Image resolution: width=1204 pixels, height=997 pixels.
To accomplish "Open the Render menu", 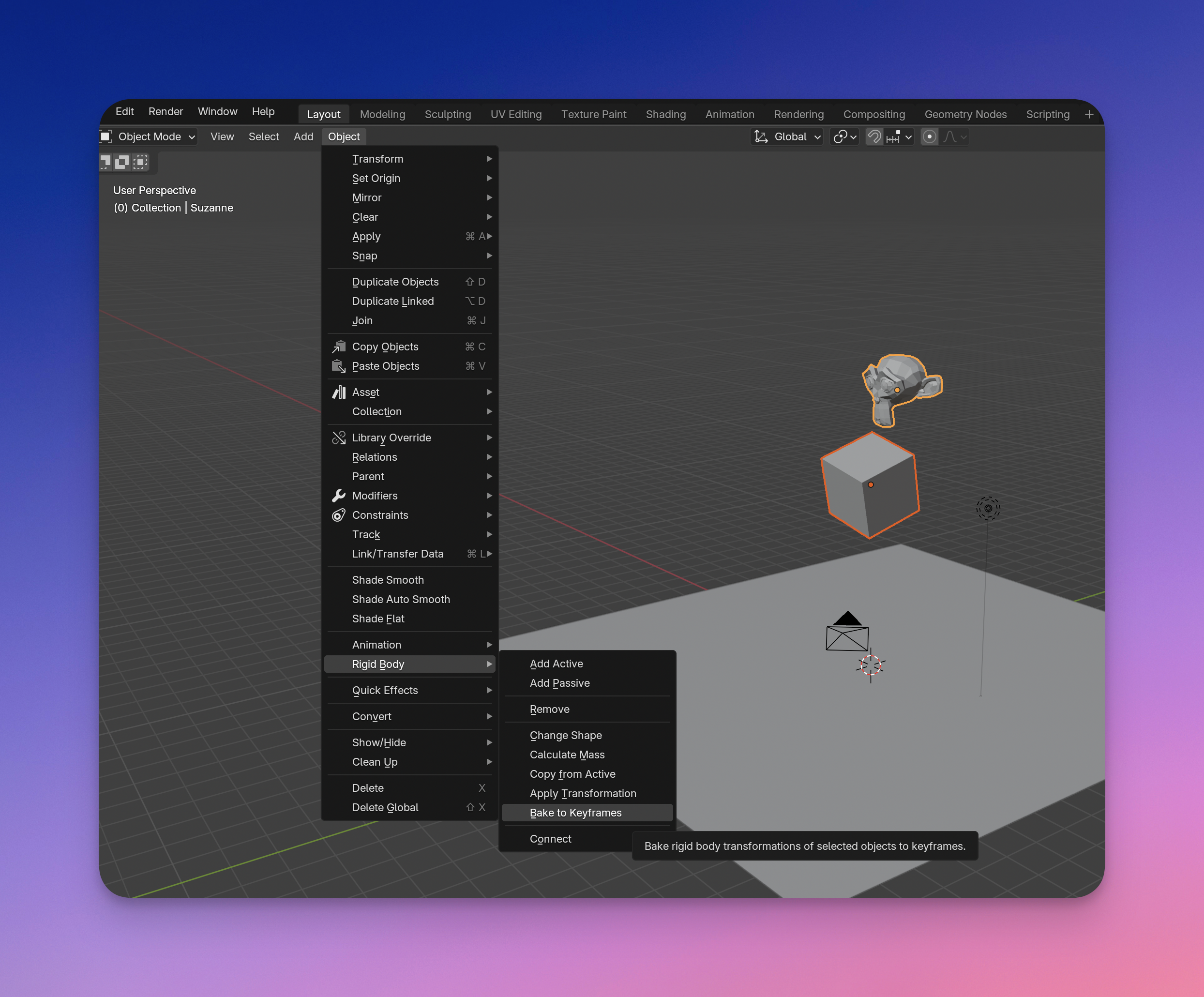I will click(x=165, y=111).
